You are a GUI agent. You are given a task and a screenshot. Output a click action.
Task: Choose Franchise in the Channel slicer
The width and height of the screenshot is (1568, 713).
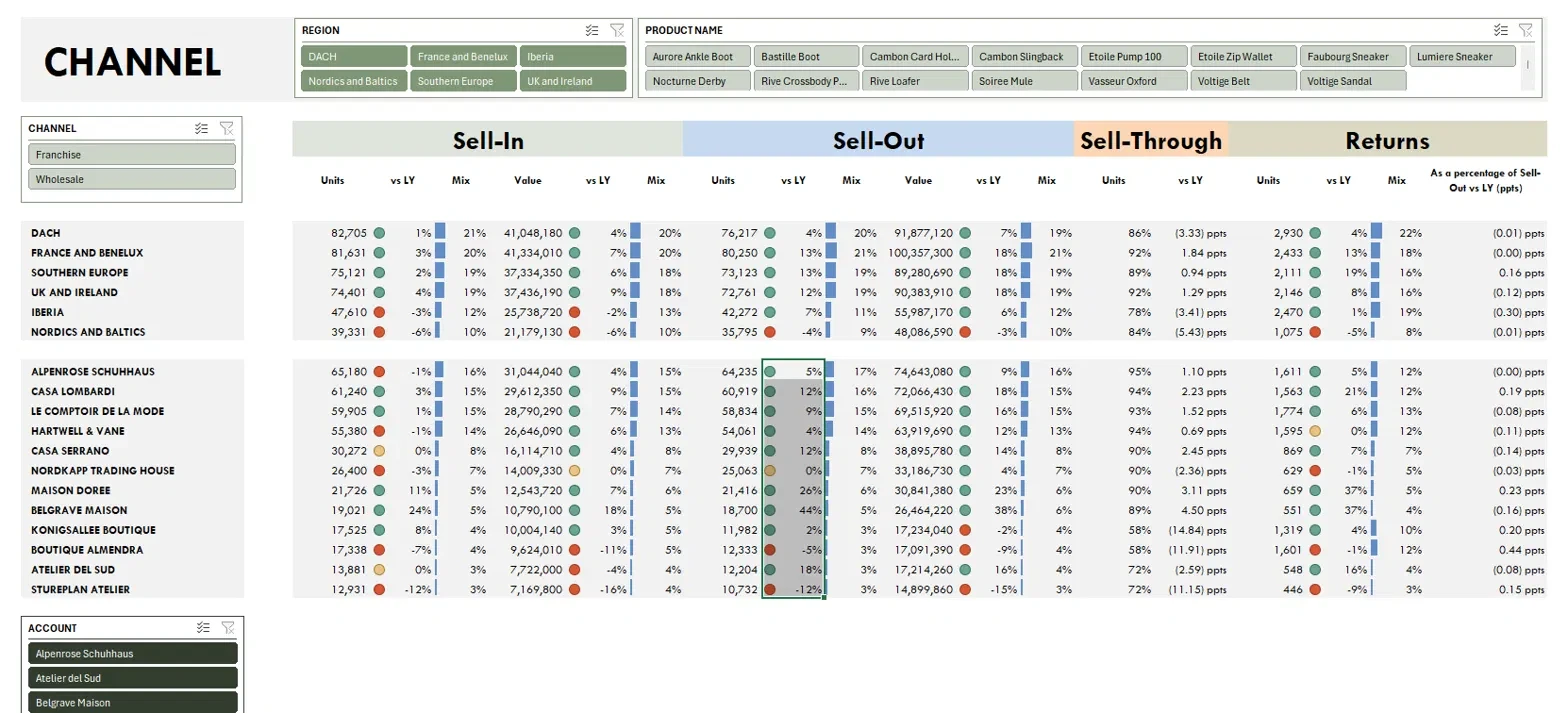point(132,154)
